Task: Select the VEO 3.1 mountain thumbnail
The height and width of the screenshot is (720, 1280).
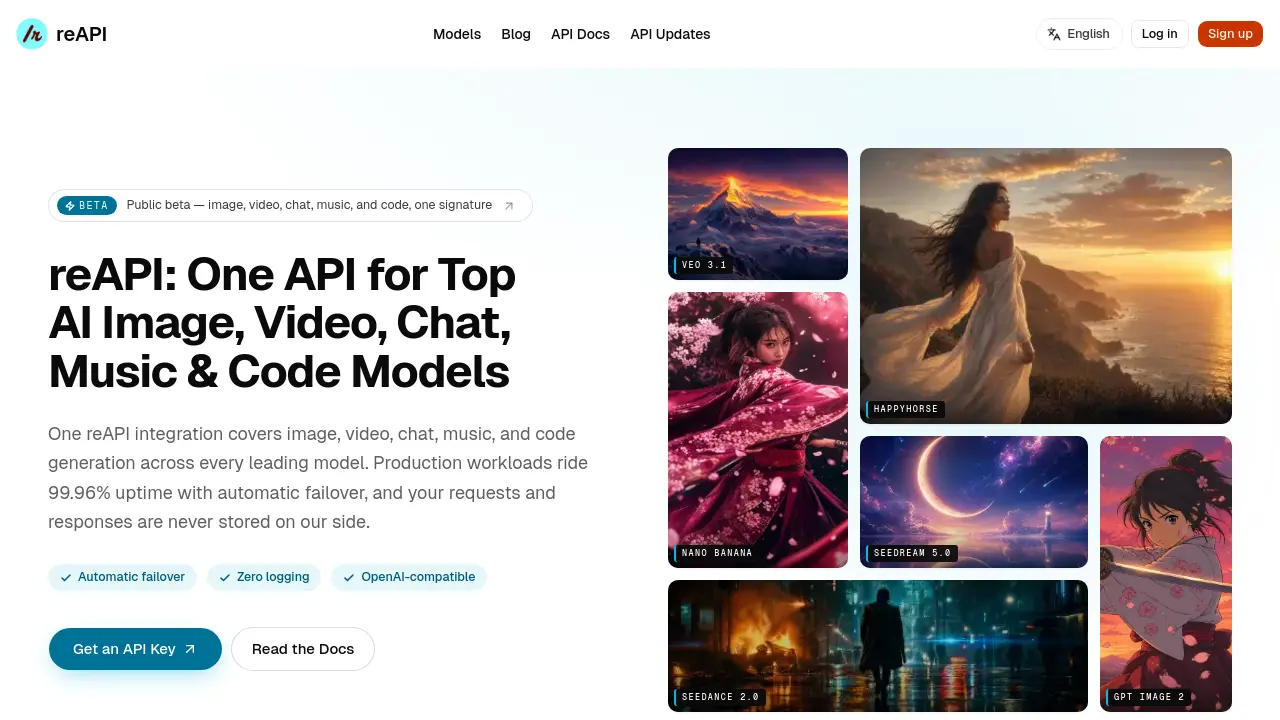Action: (x=758, y=214)
